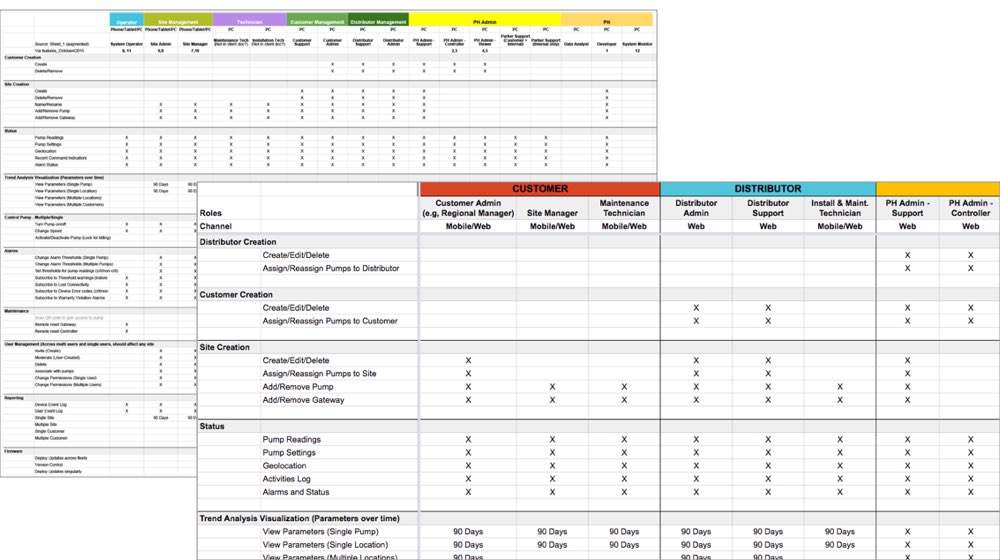This screenshot has height=560, width=1000.
Task: Select the Install & Maint. Technician column header
Action: point(840,208)
